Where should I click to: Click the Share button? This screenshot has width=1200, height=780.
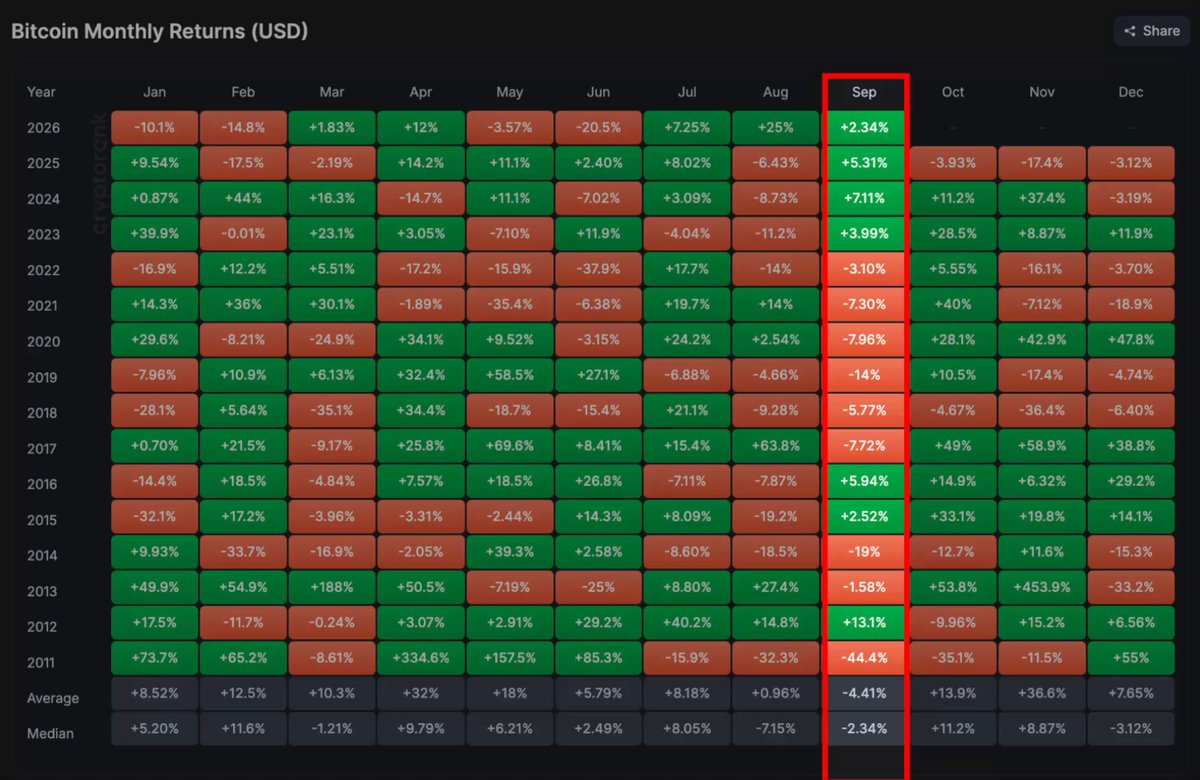pos(1151,31)
